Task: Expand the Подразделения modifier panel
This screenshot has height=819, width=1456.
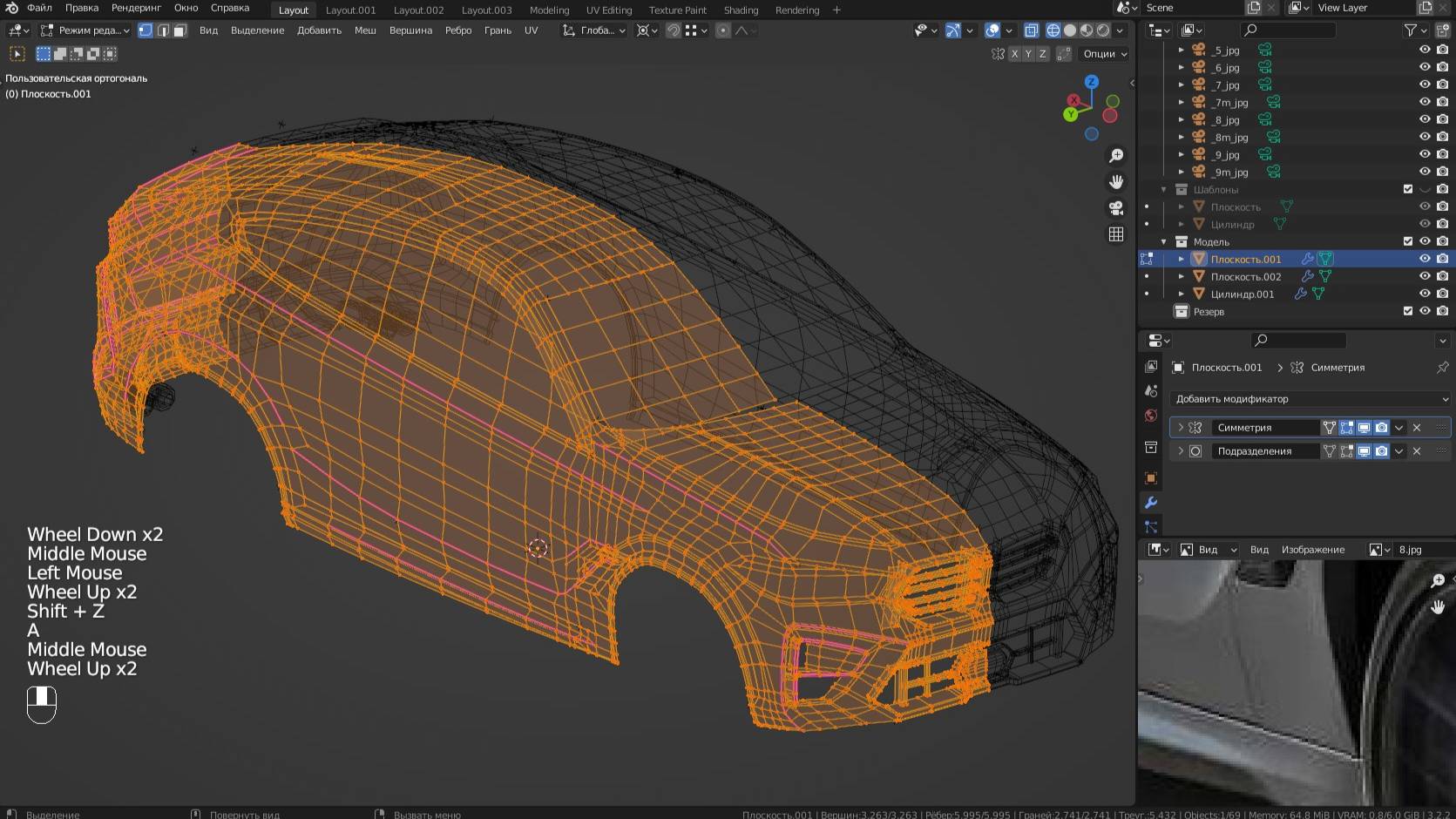Action: point(1182,450)
